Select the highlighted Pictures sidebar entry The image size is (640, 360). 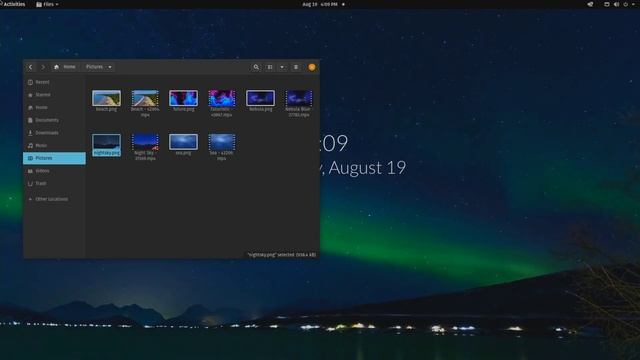54,158
